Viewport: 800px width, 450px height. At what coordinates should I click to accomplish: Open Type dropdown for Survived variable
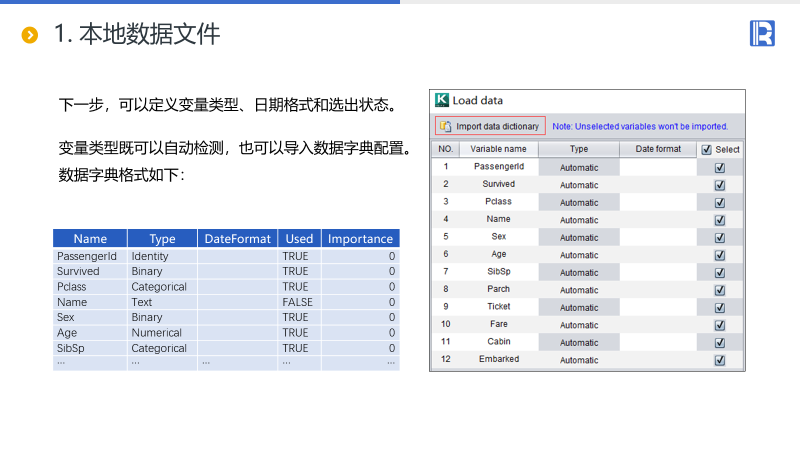pos(579,185)
